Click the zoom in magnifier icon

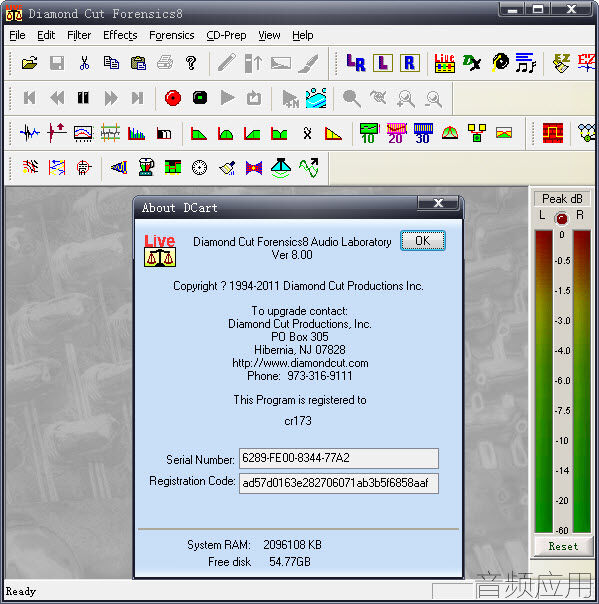[406, 99]
